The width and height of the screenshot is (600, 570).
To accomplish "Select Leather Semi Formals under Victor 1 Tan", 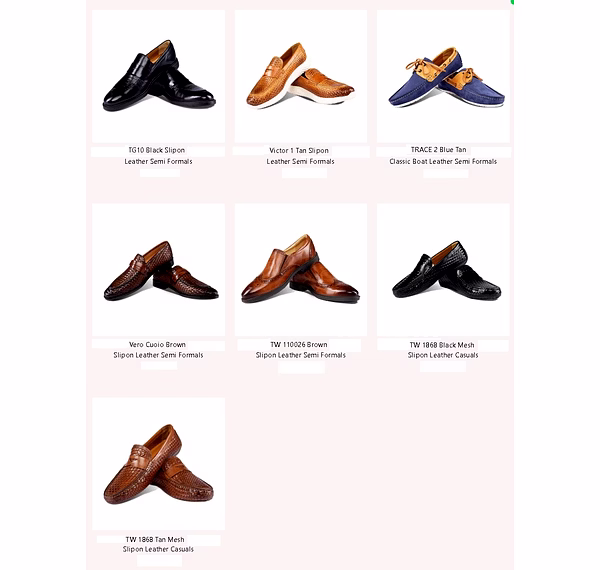I will (x=300, y=161).
